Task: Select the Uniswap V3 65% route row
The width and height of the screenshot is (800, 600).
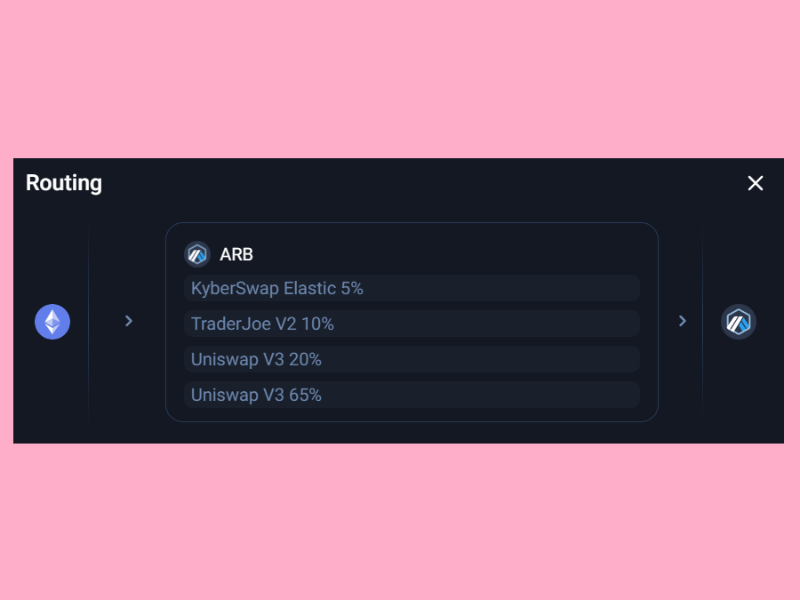Action: tap(411, 395)
